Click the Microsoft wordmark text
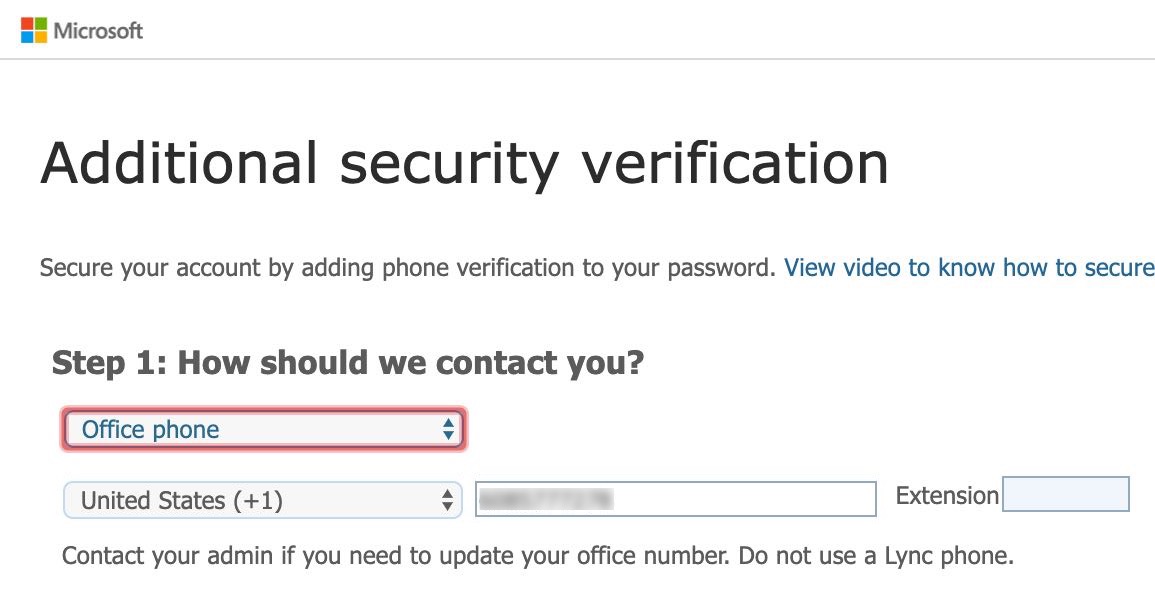The height and width of the screenshot is (604, 1155). point(98,31)
